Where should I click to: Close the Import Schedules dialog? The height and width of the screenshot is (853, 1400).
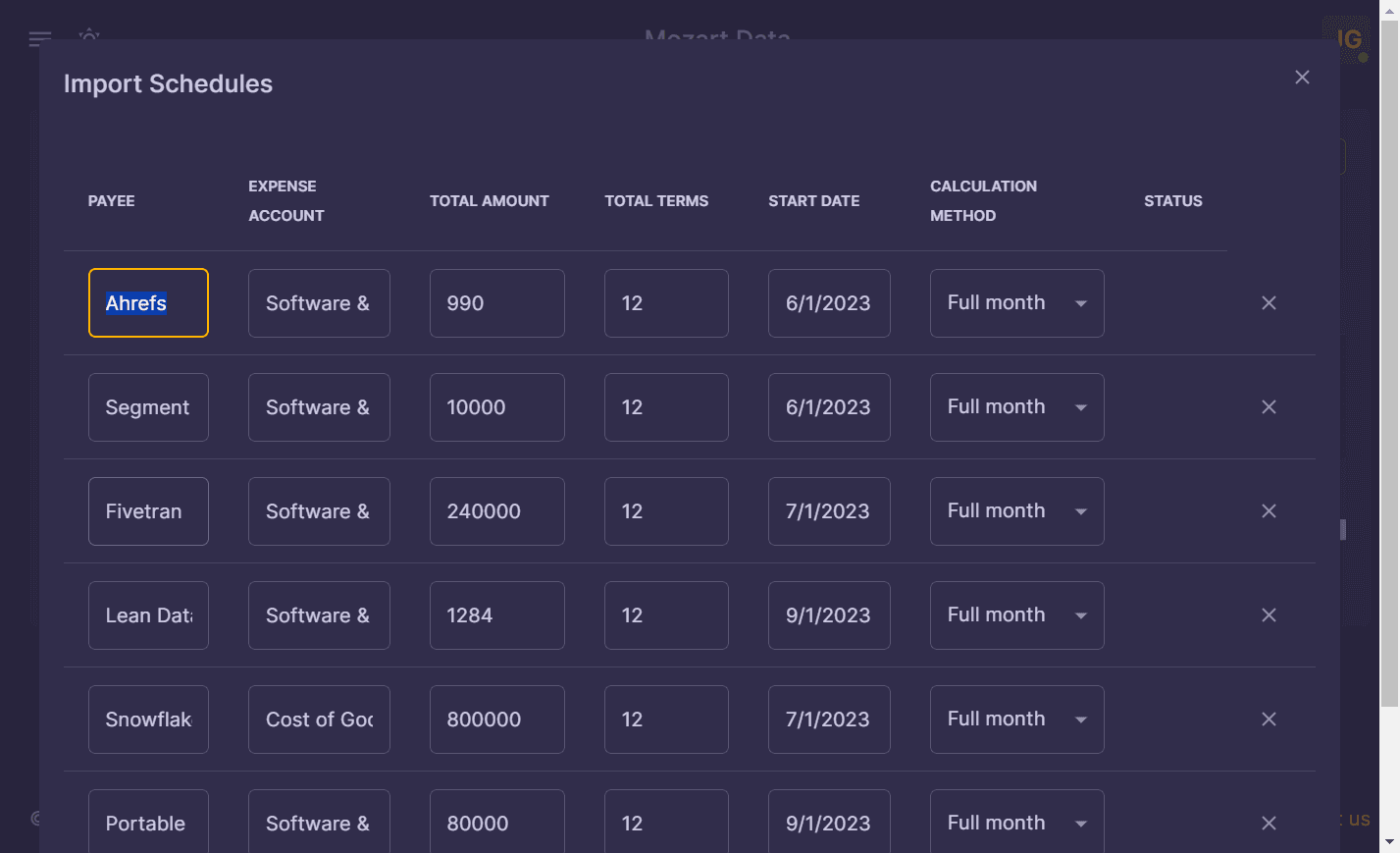point(1302,78)
